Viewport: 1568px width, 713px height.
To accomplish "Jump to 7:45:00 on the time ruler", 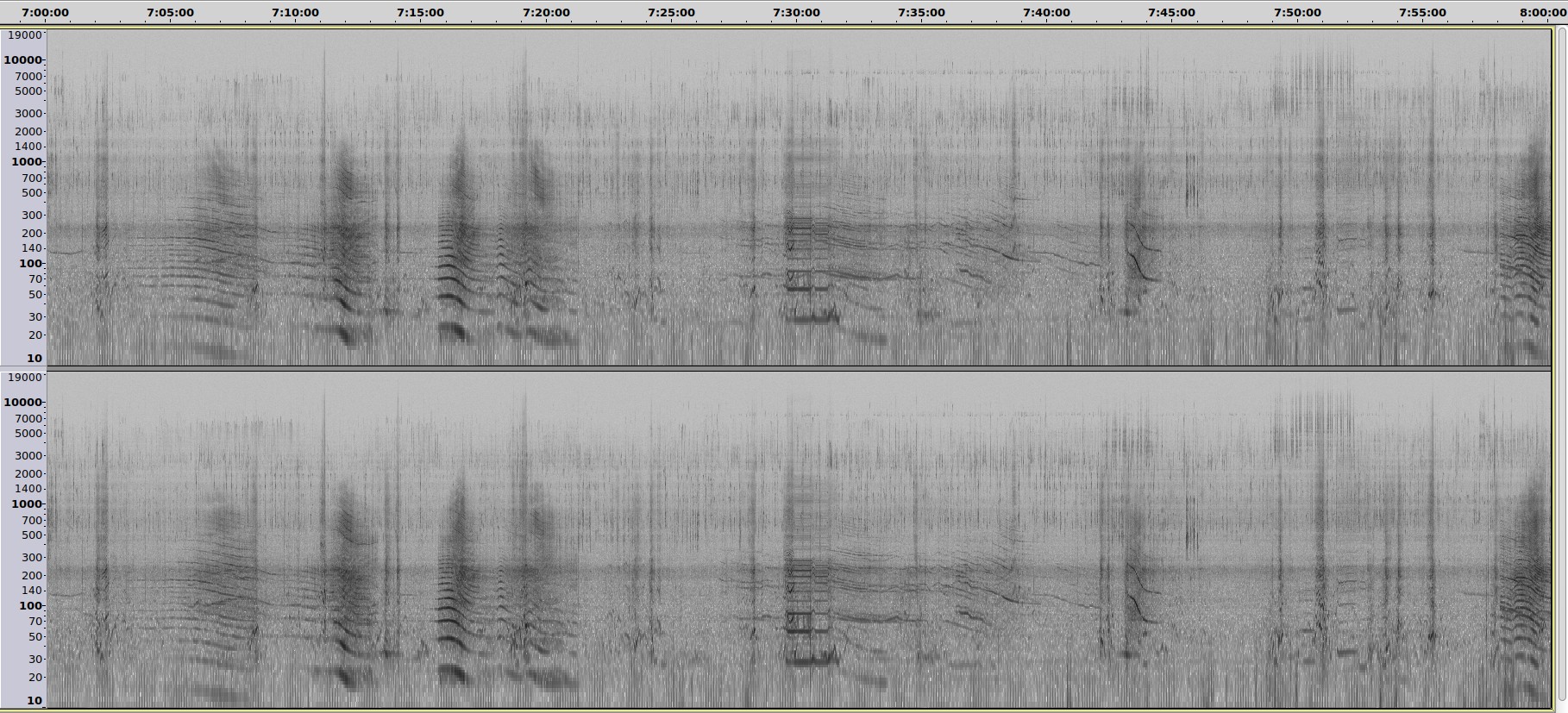I will (x=1171, y=13).
